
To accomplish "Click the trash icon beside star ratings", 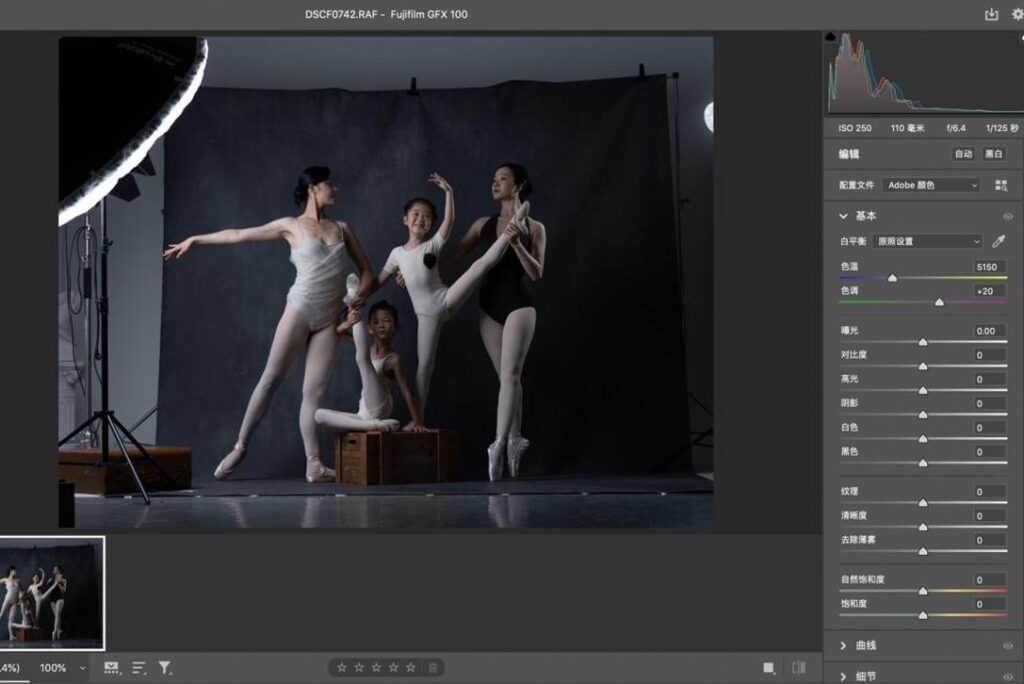I will click(433, 667).
